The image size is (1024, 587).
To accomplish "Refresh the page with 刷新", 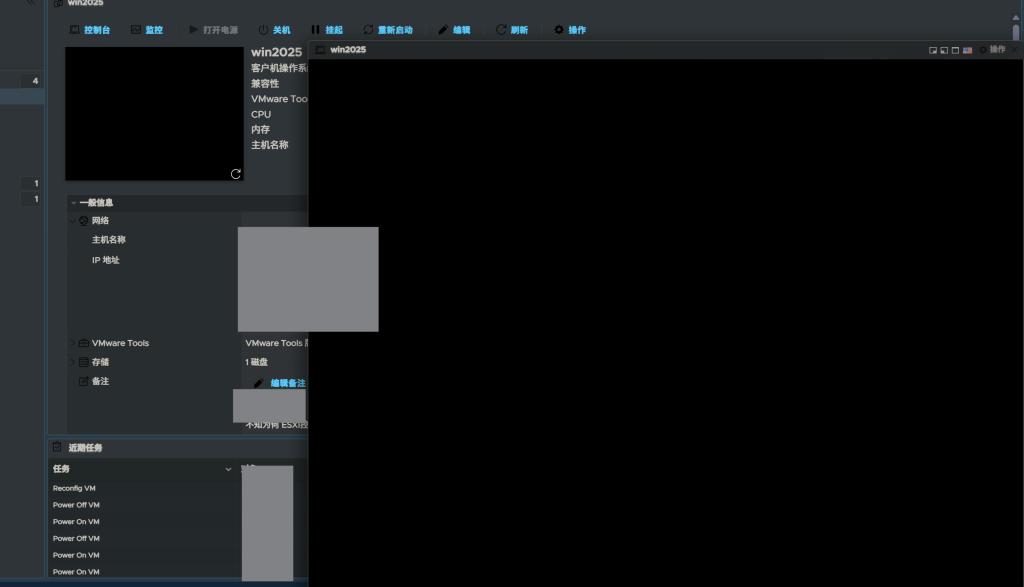I will point(512,30).
